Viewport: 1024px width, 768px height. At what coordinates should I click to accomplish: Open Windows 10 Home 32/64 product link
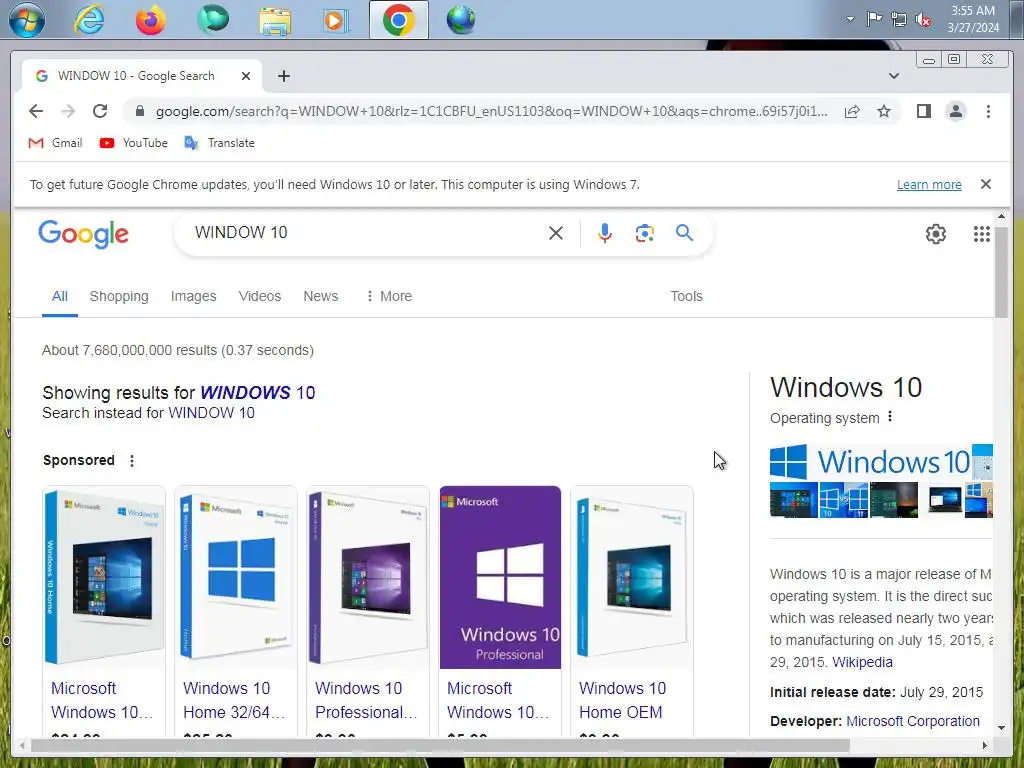(x=234, y=700)
